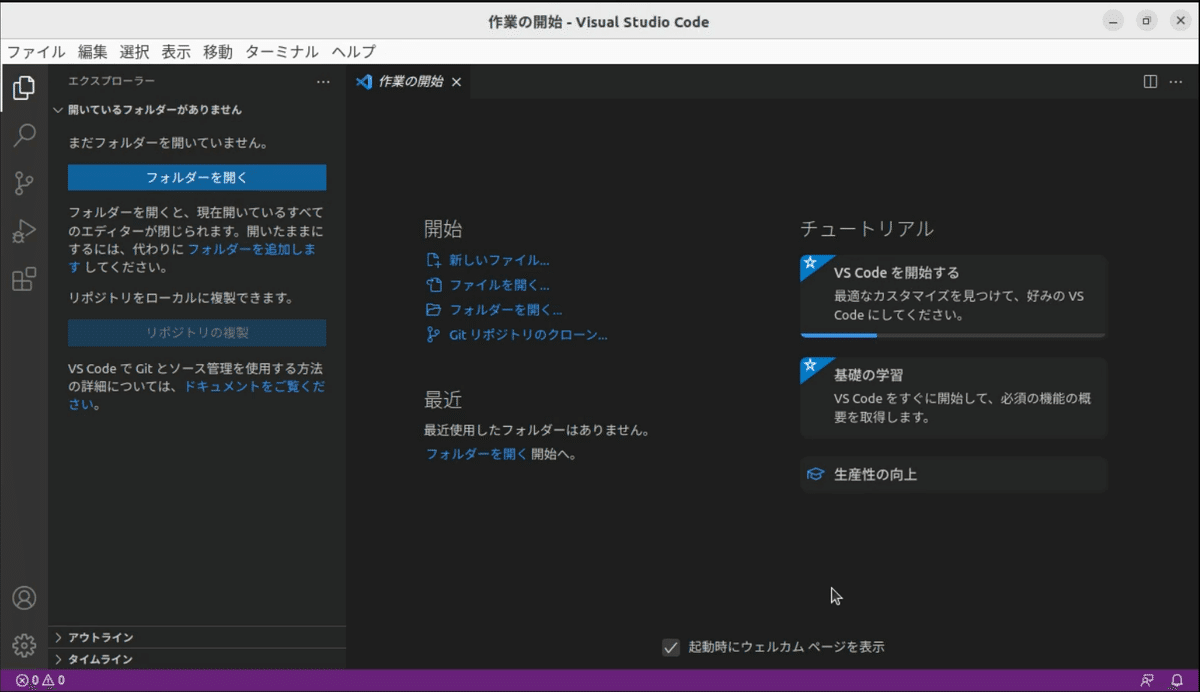Click the blue フォルダーを開く button

(x=197, y=177)
